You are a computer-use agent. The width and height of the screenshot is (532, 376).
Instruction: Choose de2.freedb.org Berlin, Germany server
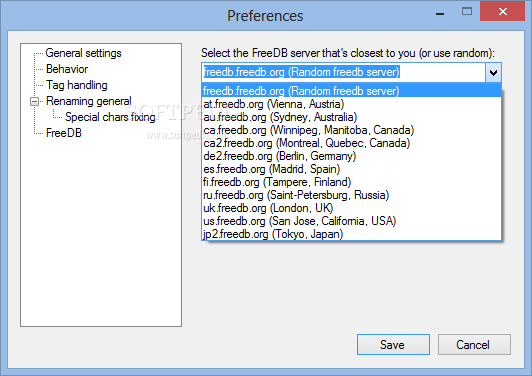(x=352, y=156)
